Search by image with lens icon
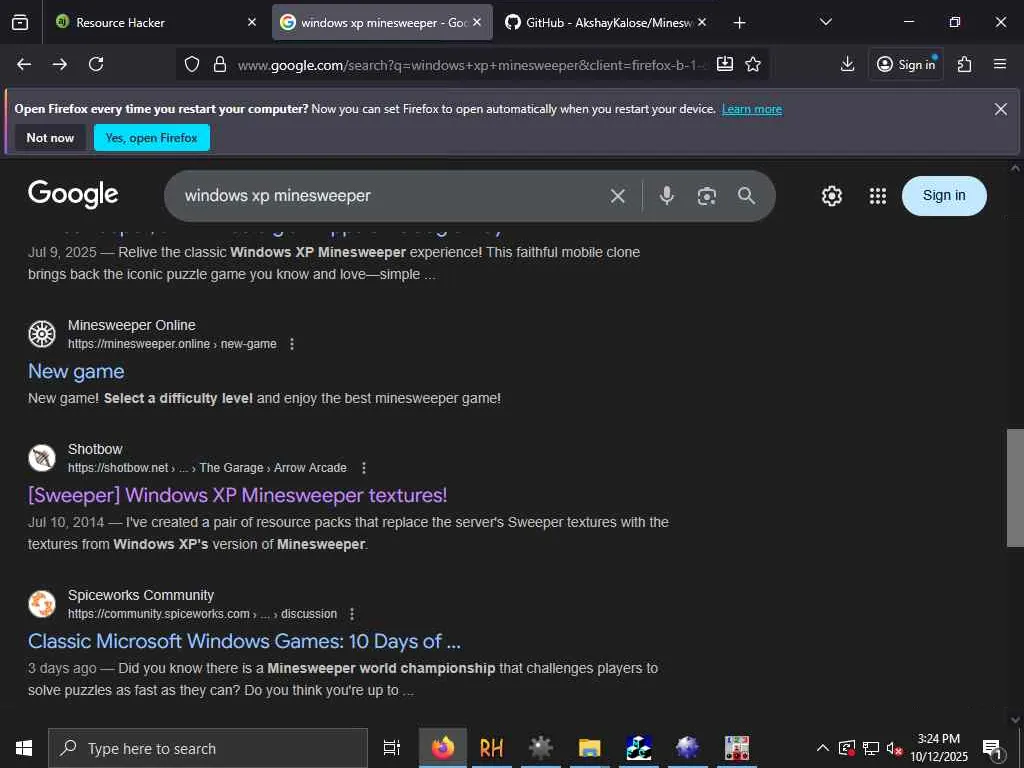The width and height of the screenshot is (1024, 768). point(707,196)
